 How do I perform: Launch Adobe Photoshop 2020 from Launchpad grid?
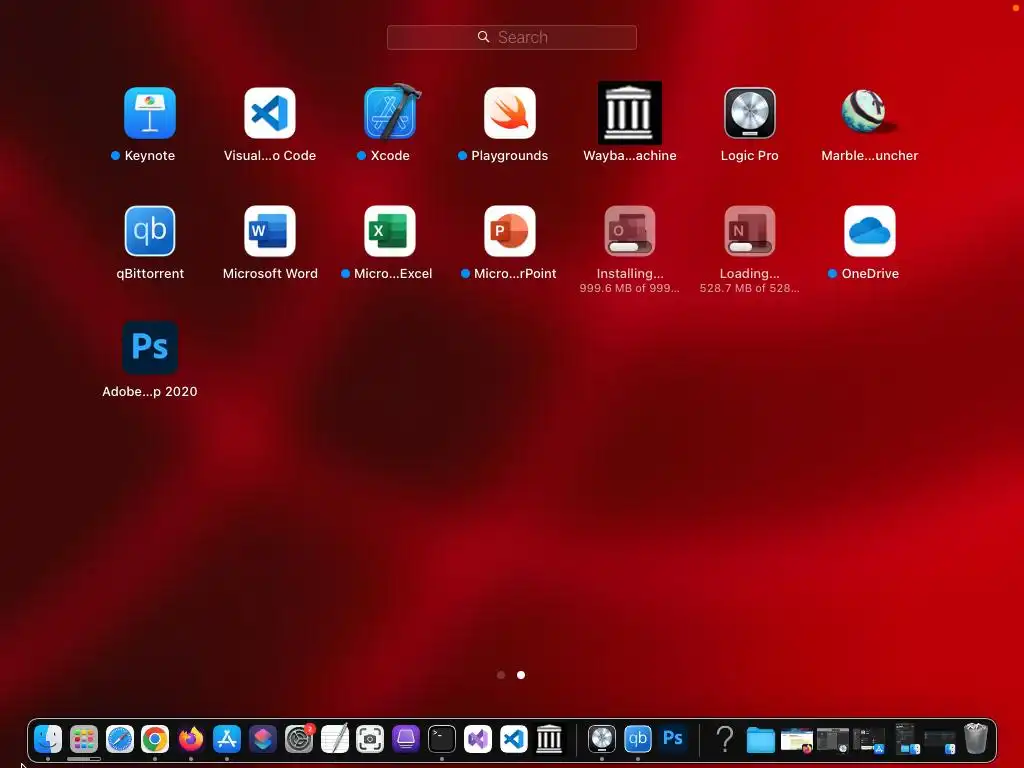point(150,347)
